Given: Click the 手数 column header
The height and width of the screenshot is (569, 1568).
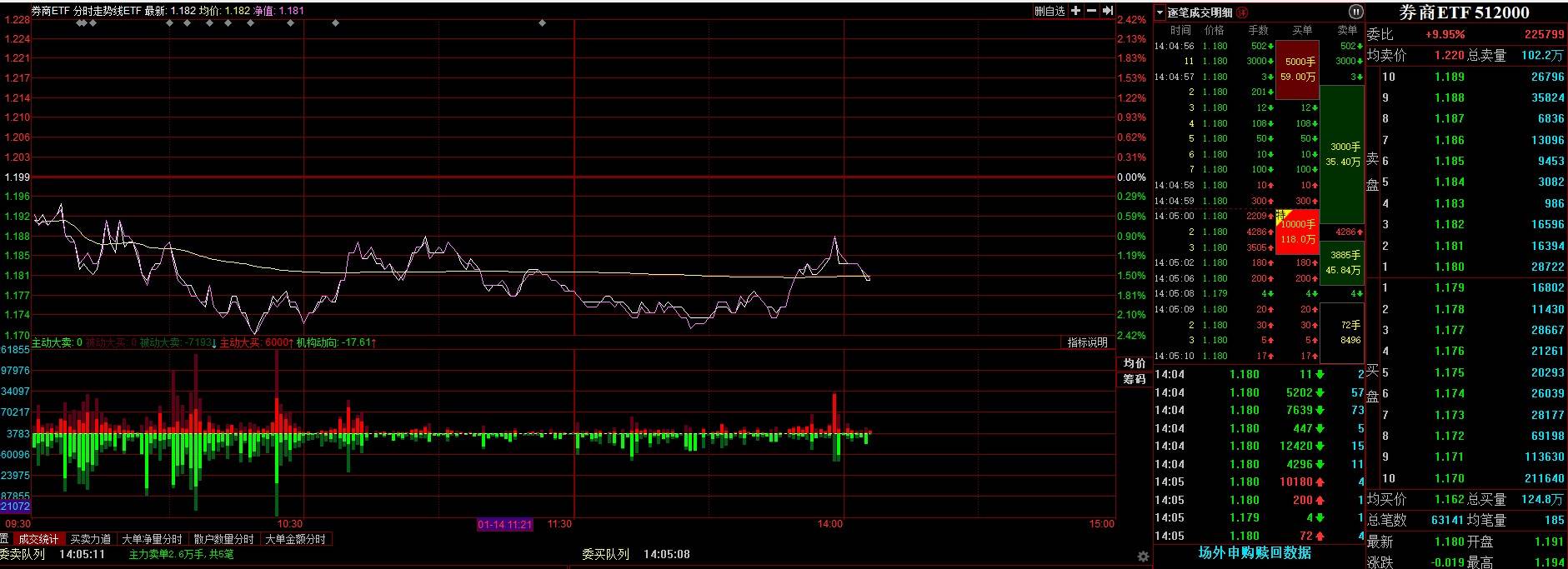Looking at the screenshot, I should [1258, 30].
